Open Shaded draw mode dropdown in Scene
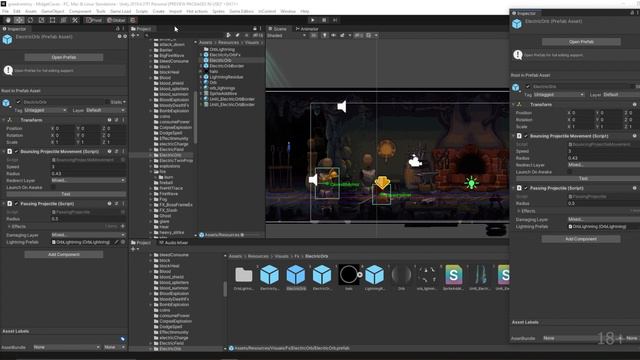Viewport: 640px width, 360px height. [287, 36]
